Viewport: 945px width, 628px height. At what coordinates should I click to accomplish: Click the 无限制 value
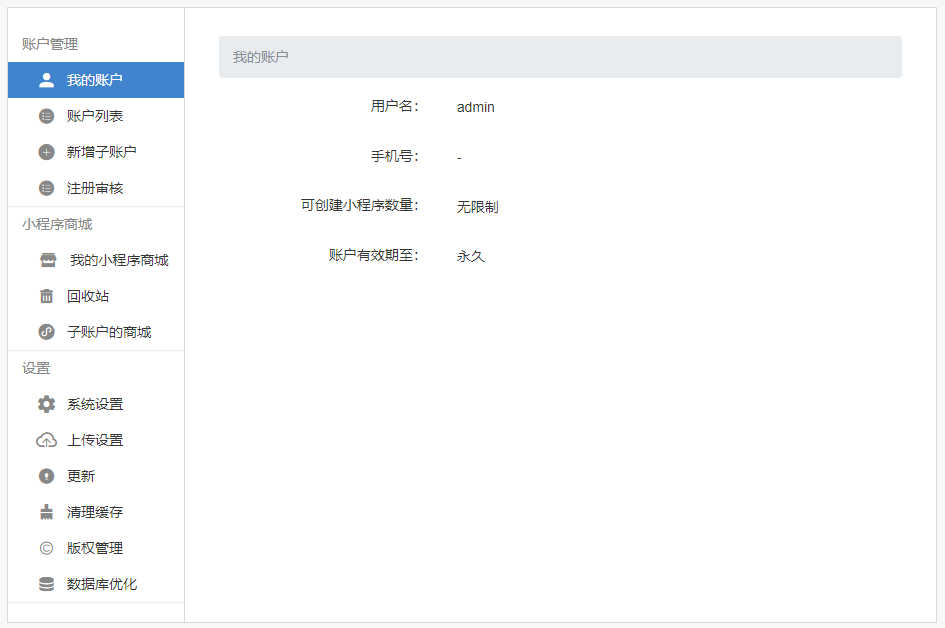477,207
